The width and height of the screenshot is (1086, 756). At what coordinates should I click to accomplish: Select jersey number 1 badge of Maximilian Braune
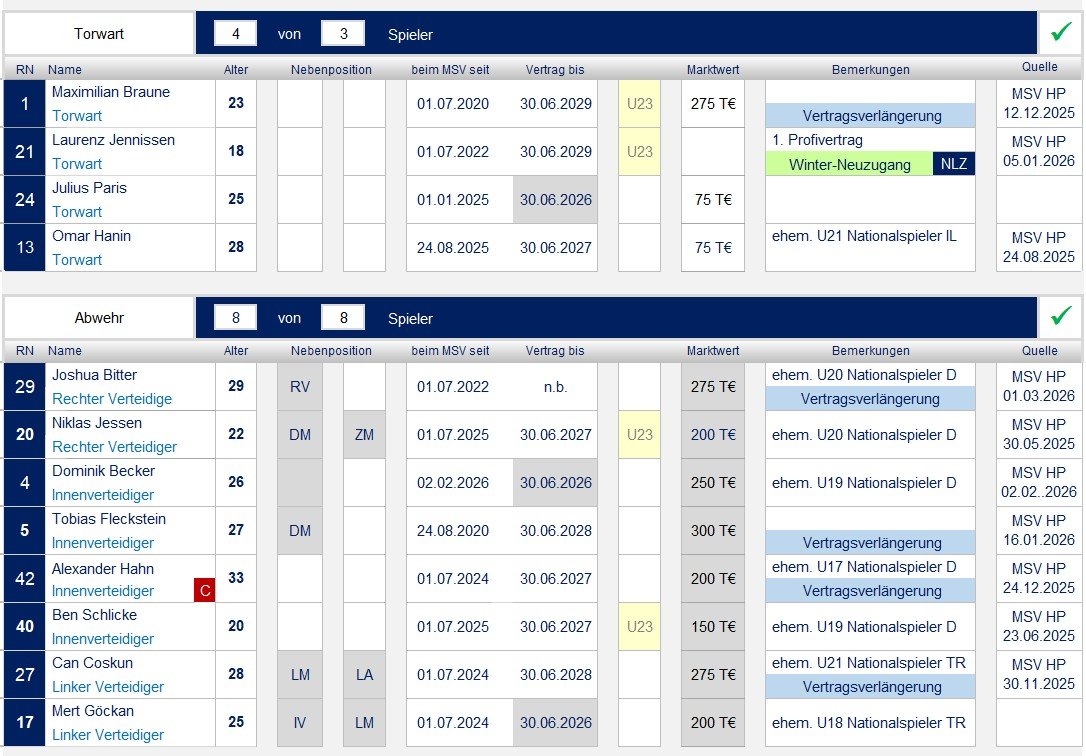(x=24, y=104)
